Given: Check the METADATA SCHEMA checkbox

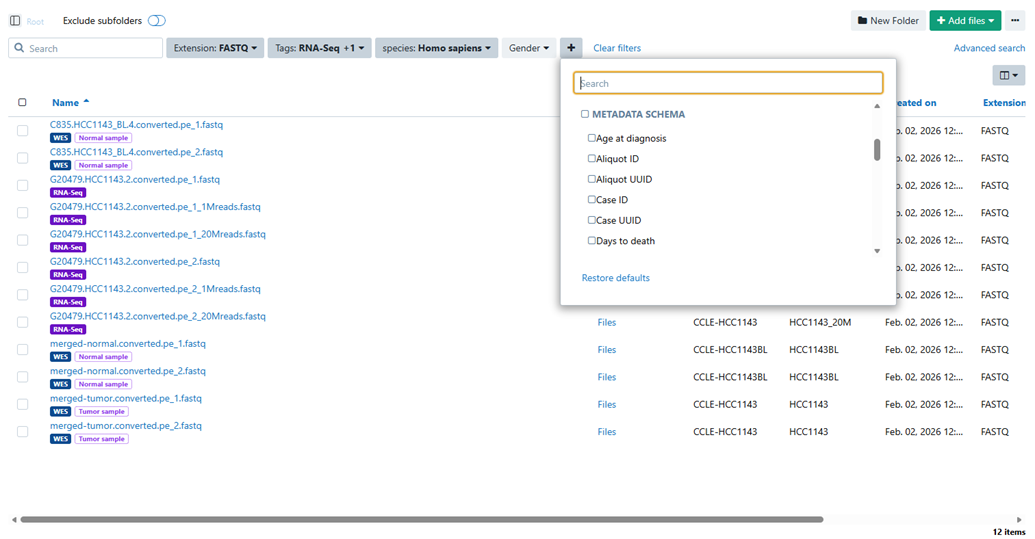Looking at the screenshot, I should point(585,114).
